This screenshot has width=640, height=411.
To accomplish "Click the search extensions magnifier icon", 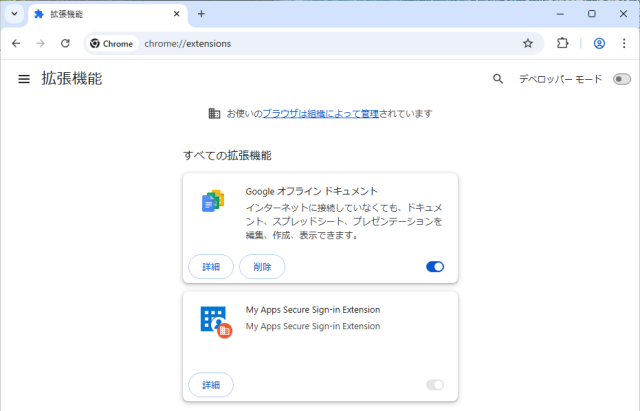I will click(498, 79).
